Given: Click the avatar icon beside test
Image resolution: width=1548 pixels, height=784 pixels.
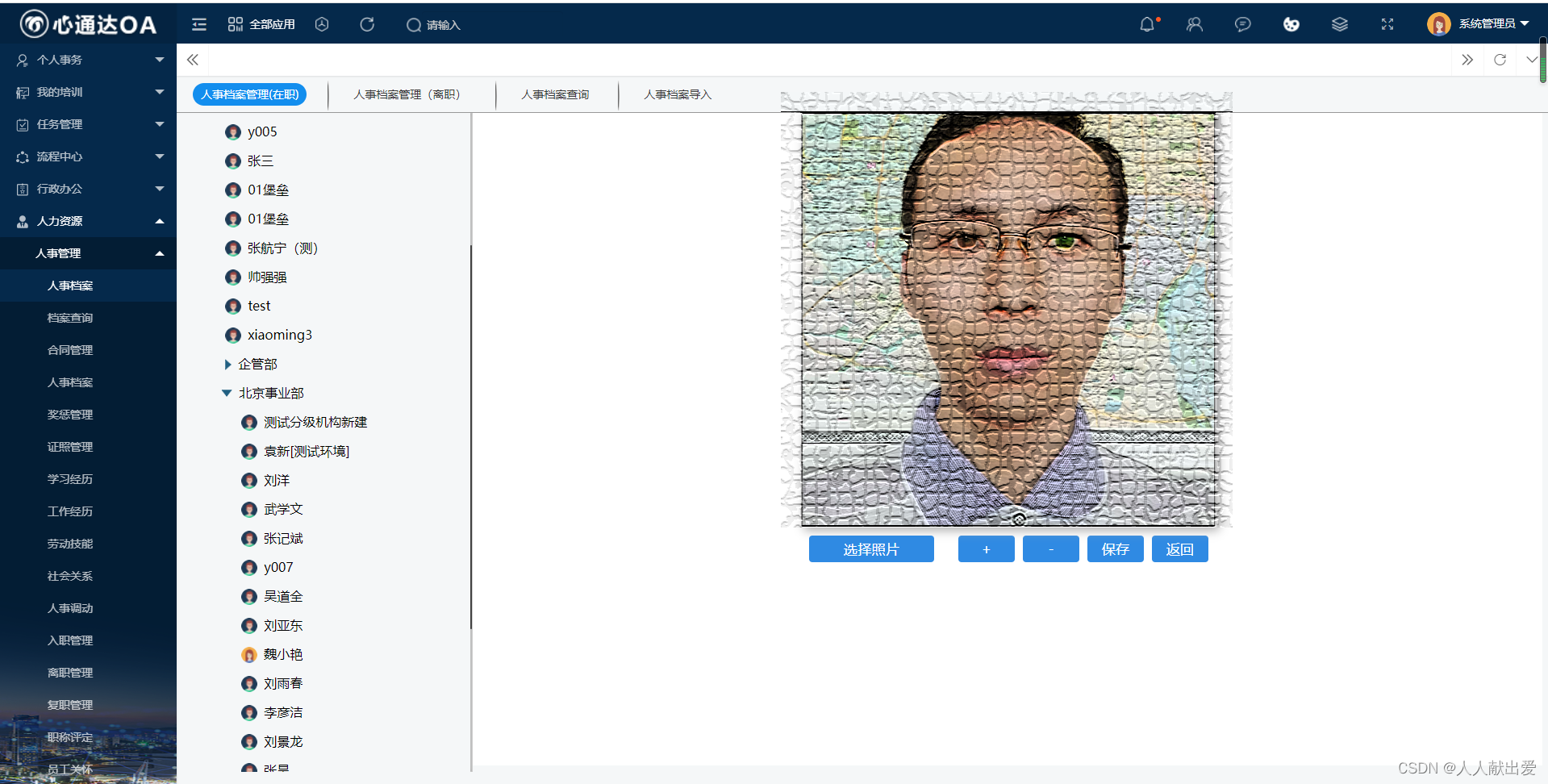Looking at the screenshot, I should point(233,307).
